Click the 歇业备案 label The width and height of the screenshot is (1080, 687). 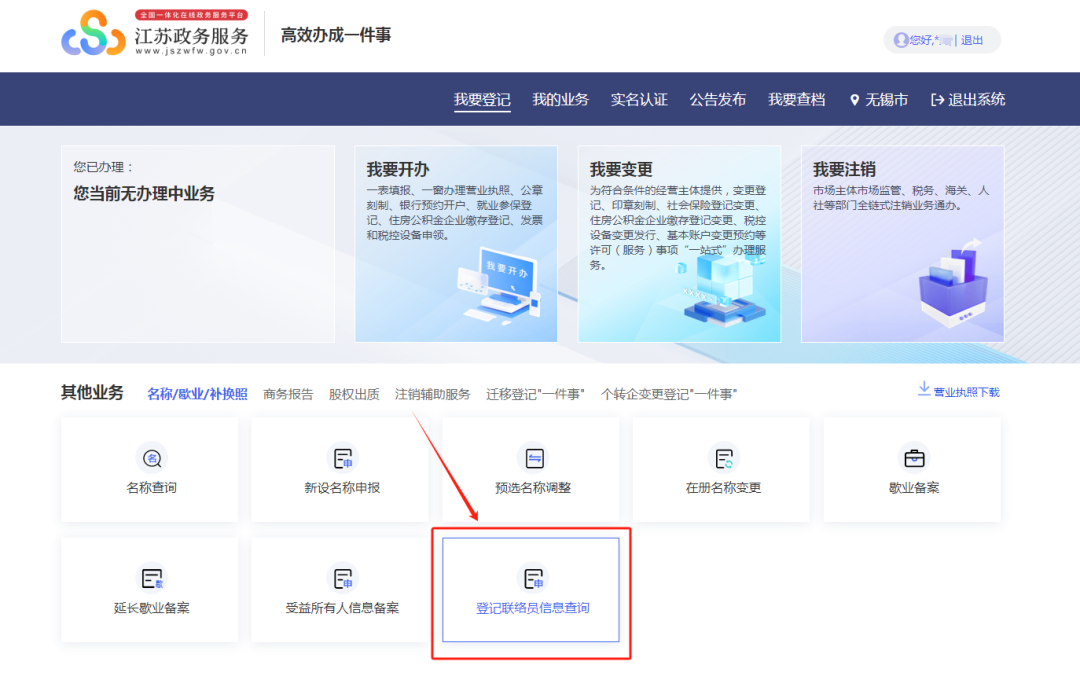click(914, 488)
